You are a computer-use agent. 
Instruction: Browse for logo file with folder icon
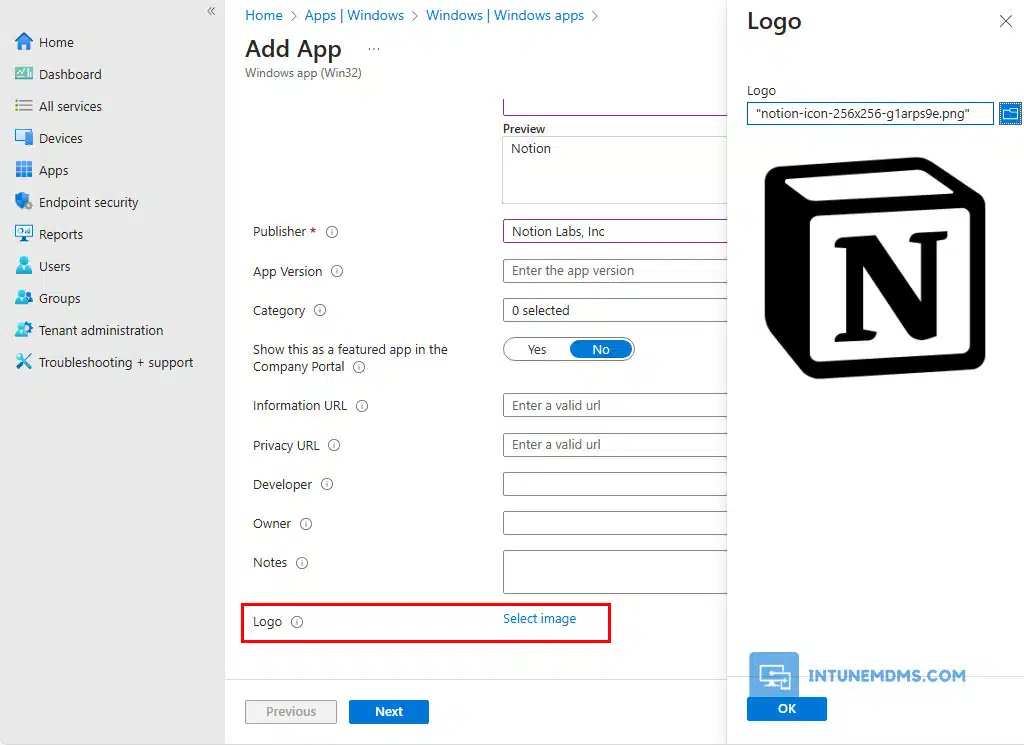tap(1010, 113)
